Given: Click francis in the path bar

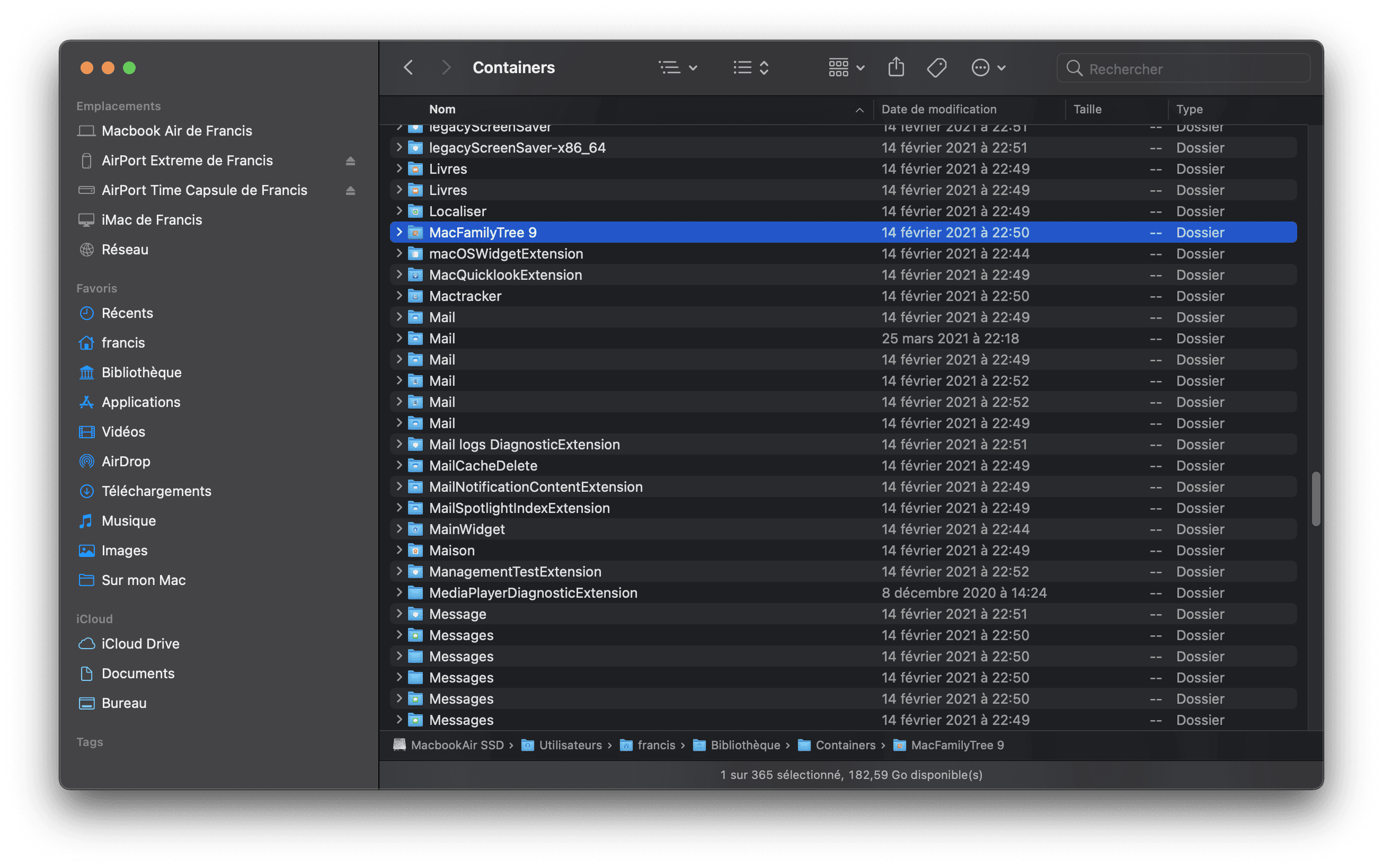Looking at the screenshot, I should [648, 745].
